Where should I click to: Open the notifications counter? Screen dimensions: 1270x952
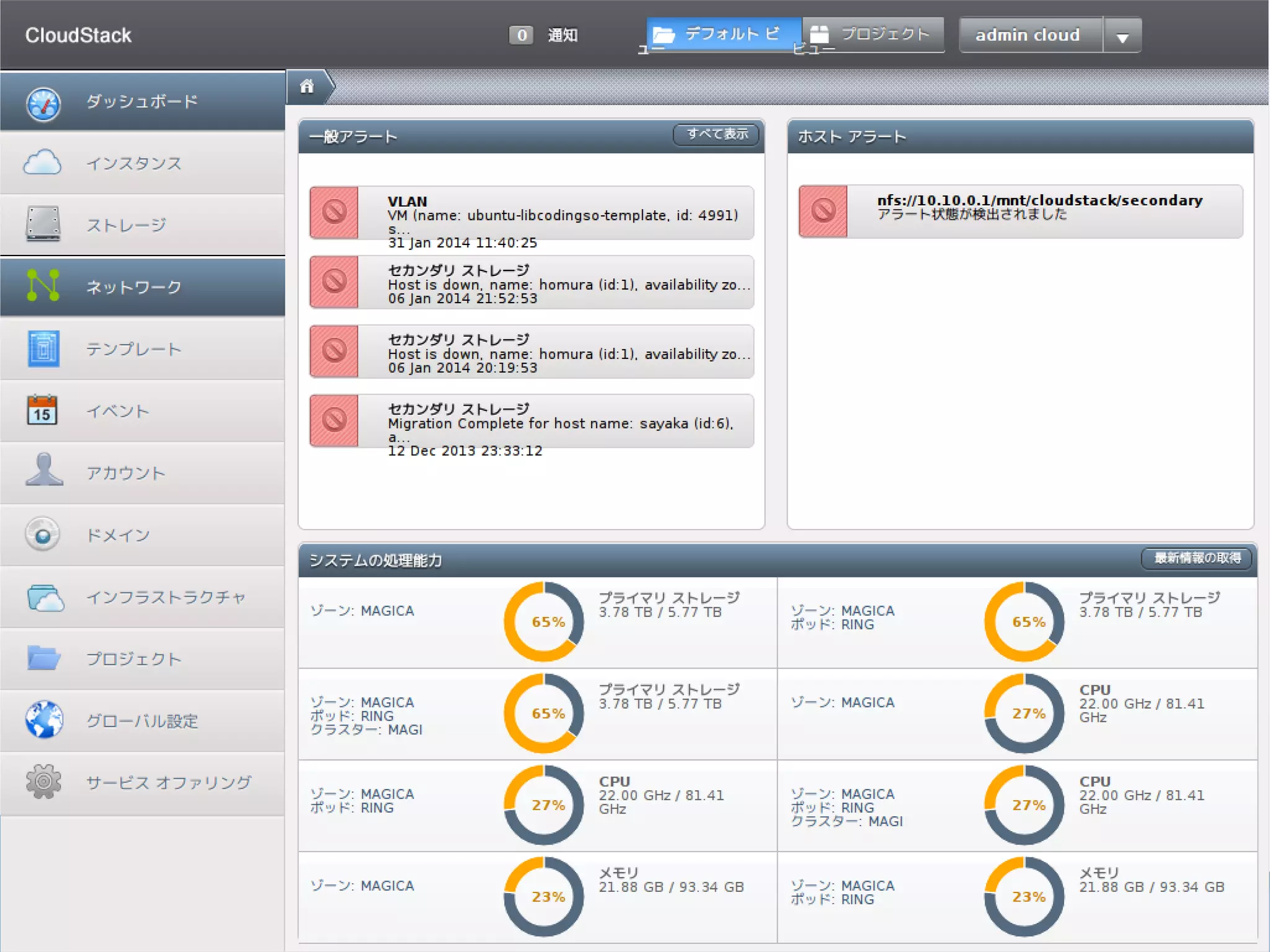click(x=521, y=35)
